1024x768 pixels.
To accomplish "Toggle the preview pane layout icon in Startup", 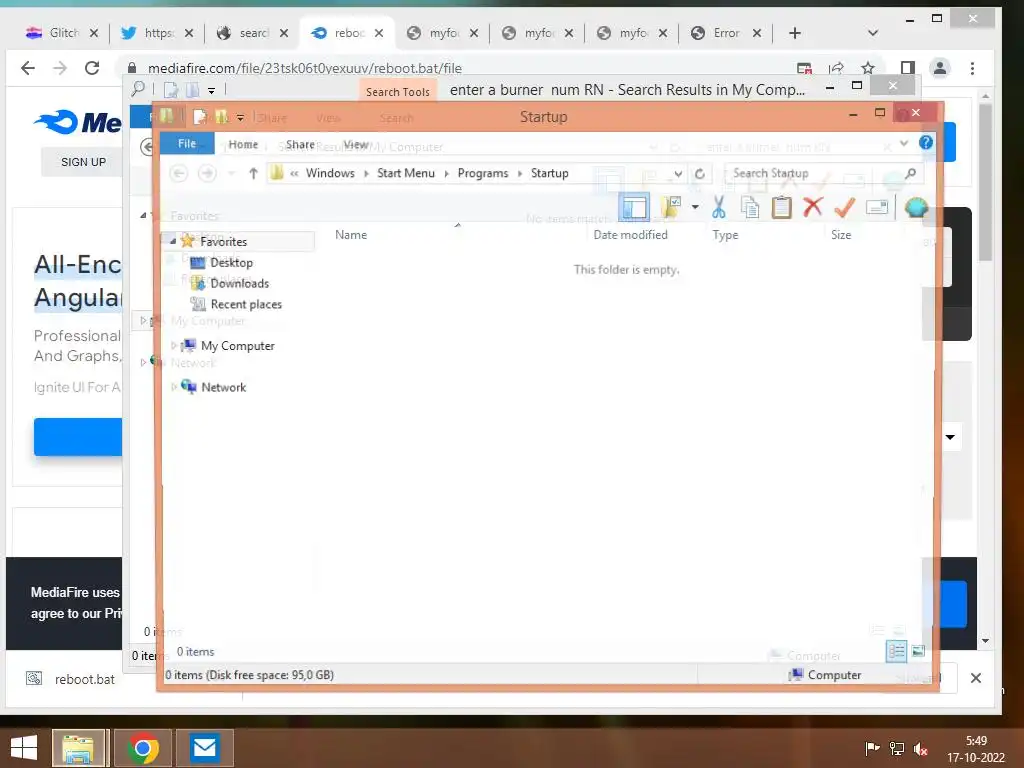I will 633,208.
